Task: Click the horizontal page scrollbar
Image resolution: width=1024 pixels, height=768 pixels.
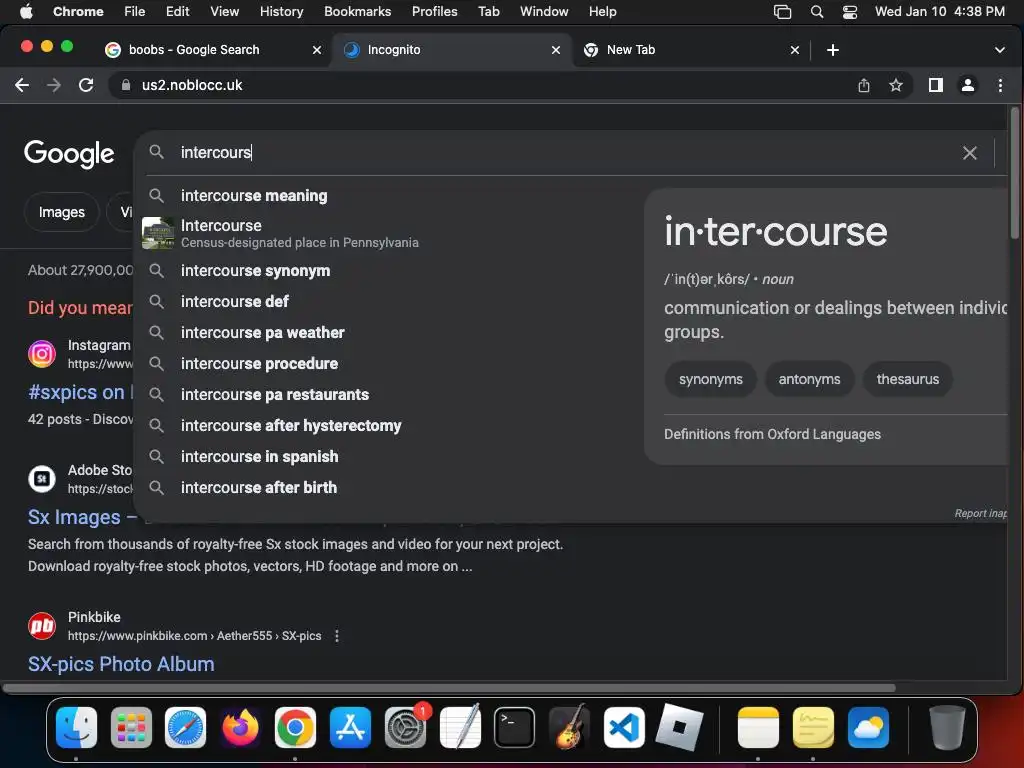Action: point(449,688)
